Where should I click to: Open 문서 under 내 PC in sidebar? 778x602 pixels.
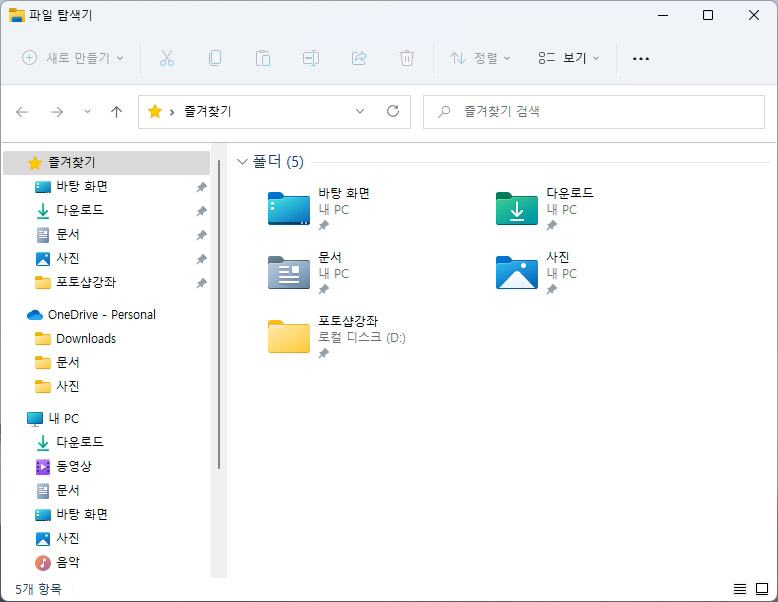pos(68,490)
